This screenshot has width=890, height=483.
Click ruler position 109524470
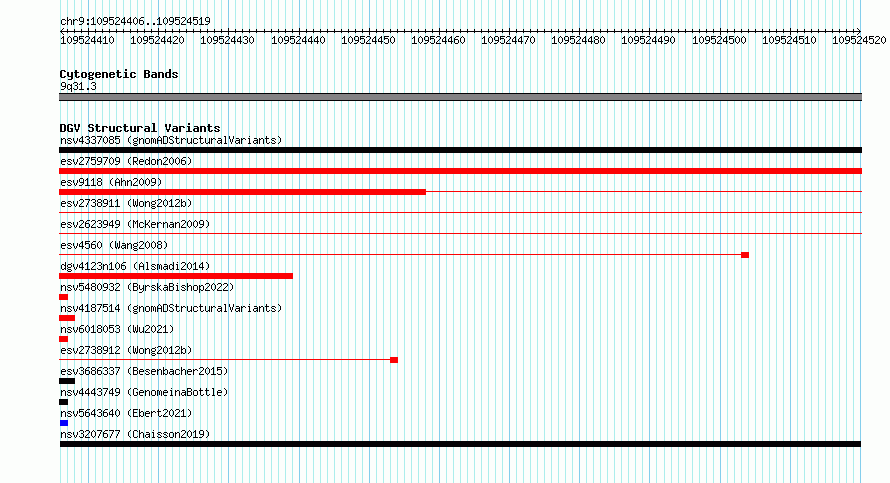click(508, 41)
